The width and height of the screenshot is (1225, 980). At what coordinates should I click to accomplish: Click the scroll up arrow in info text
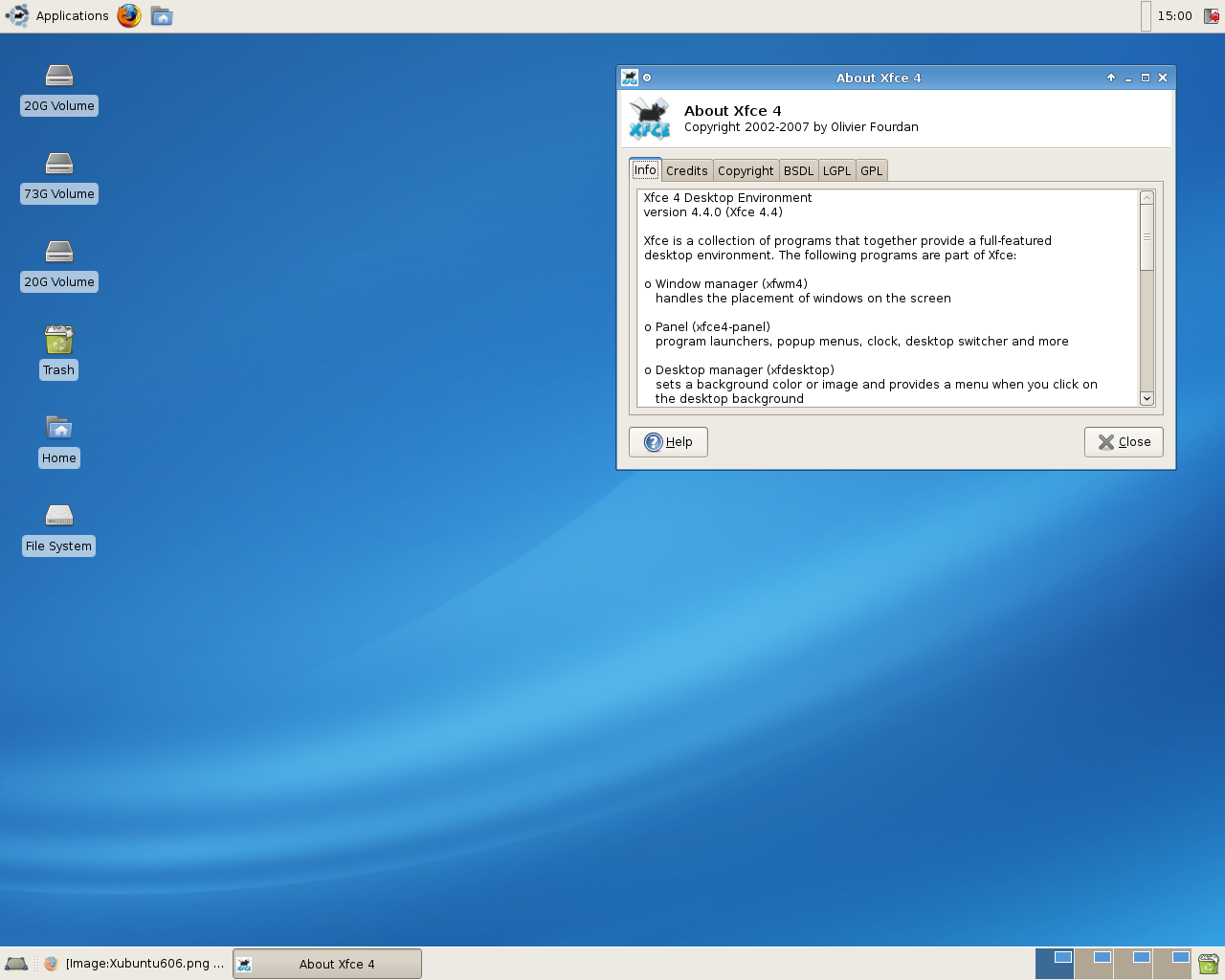[x=1147, y=198]
